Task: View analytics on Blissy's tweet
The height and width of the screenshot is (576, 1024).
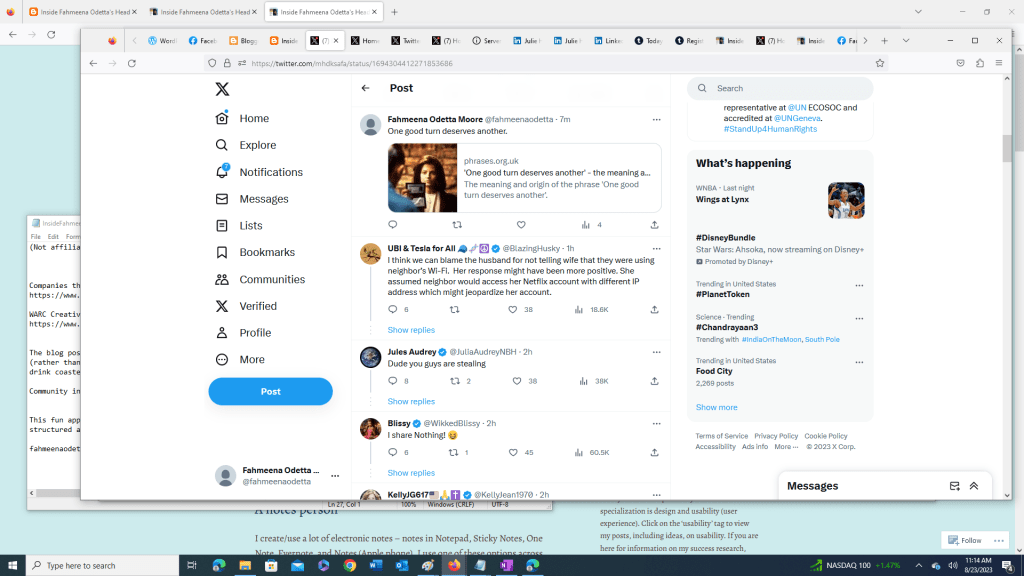Action: coord(580,452)
